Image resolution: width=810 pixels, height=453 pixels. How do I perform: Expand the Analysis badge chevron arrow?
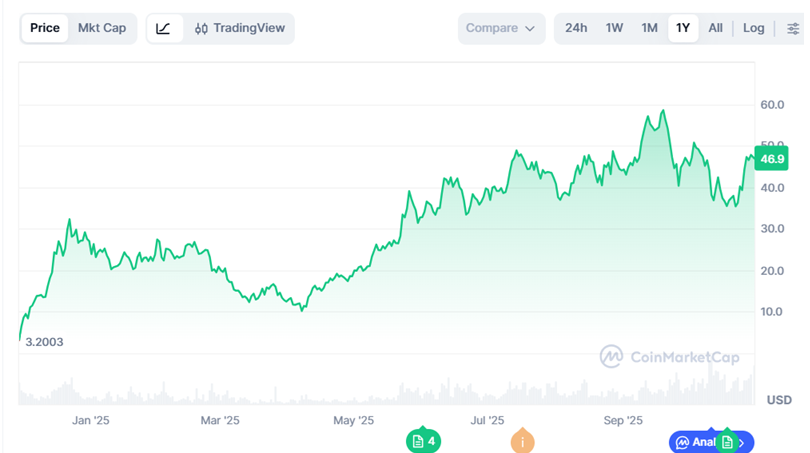coord(744,441)
